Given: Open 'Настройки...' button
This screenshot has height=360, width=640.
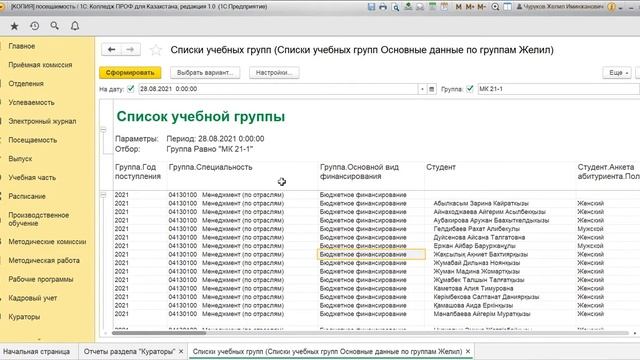Looking at the screenshot, I should pos(274,73).
